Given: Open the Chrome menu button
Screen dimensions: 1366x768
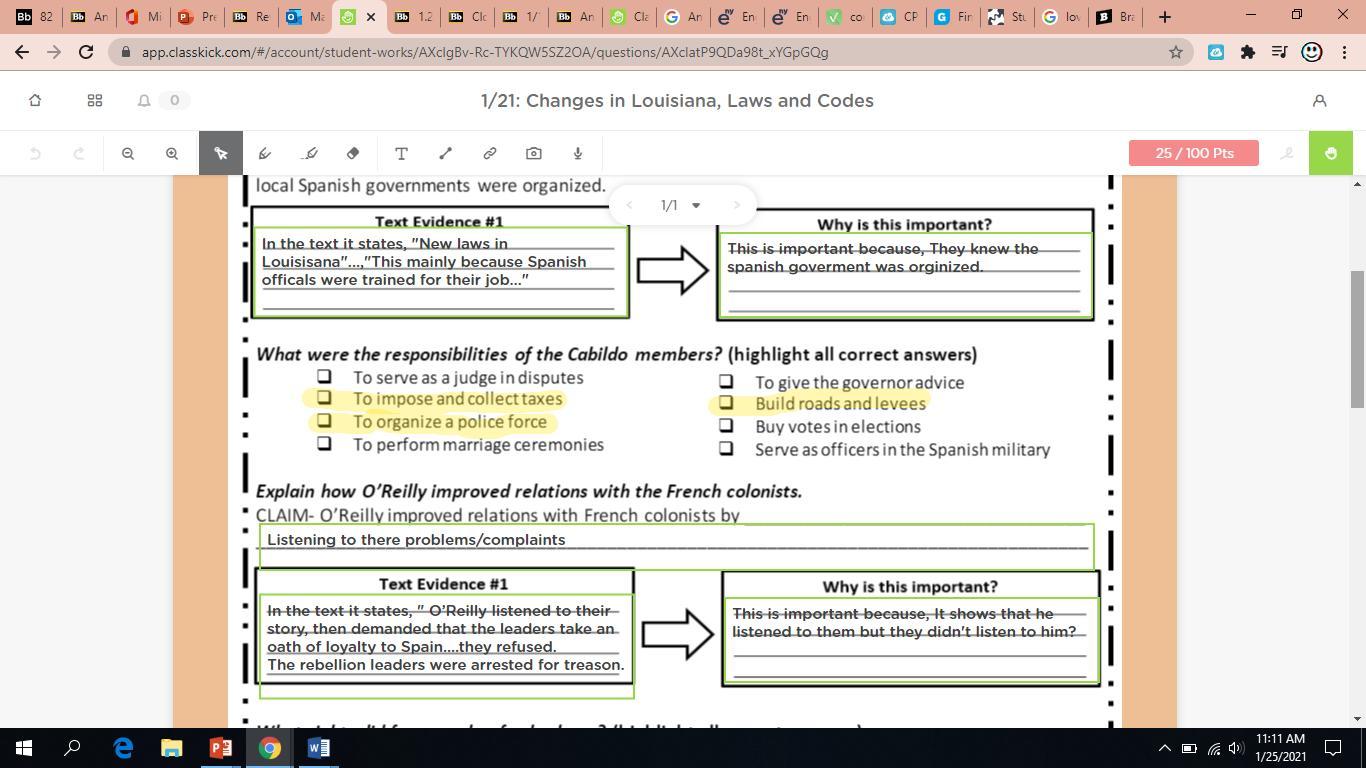Looking at the screenshot, I should [x=1343, y=52].
